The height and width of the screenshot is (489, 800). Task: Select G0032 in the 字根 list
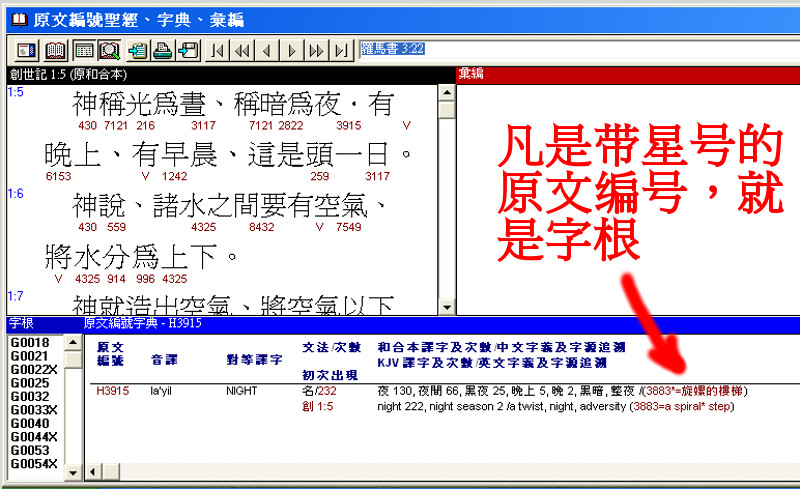[x=30, y=397]
